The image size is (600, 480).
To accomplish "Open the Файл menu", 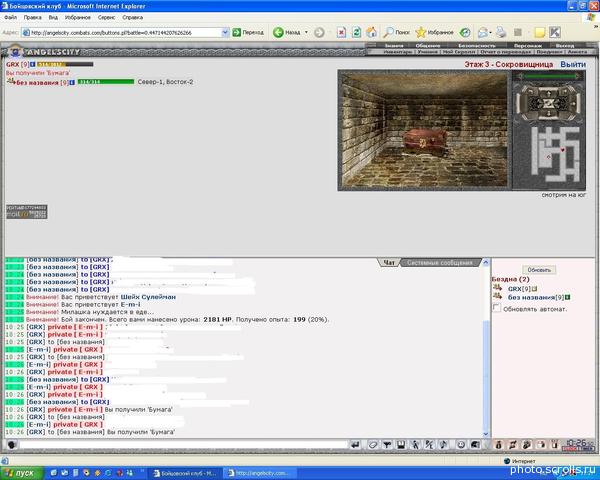I will [x=10, y=17].
